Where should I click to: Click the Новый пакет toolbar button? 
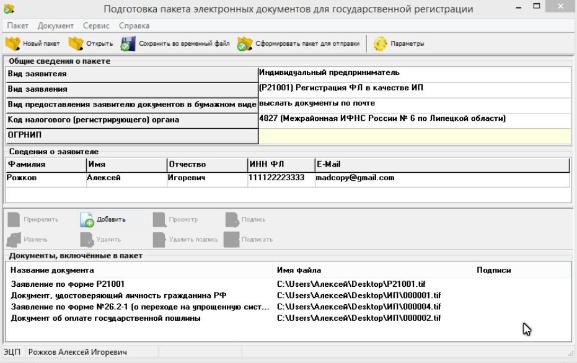click(32, 43)
